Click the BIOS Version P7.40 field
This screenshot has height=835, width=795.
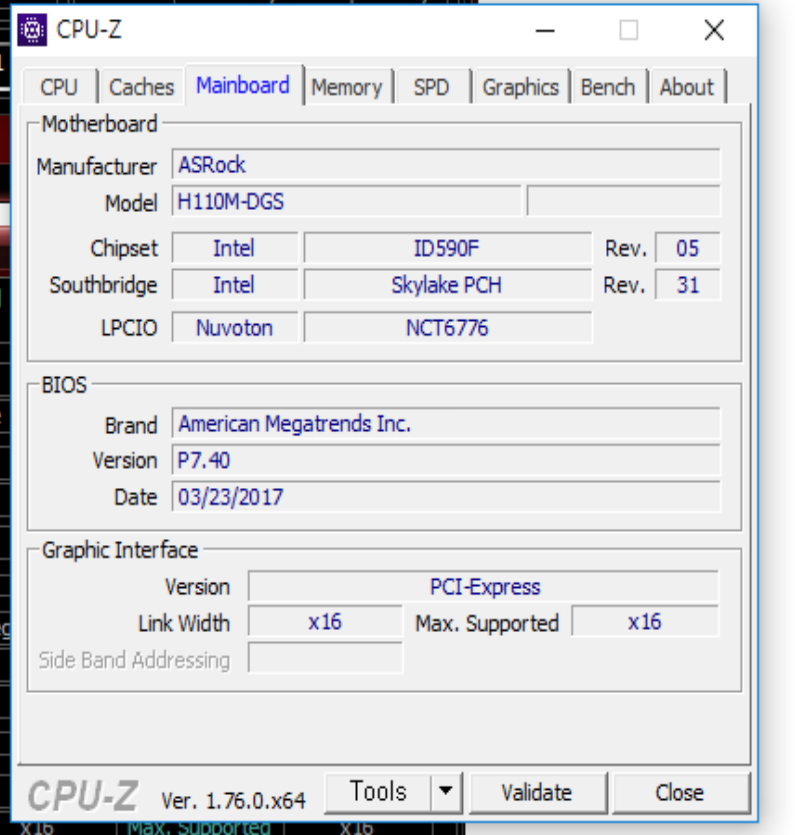point(446,460)
